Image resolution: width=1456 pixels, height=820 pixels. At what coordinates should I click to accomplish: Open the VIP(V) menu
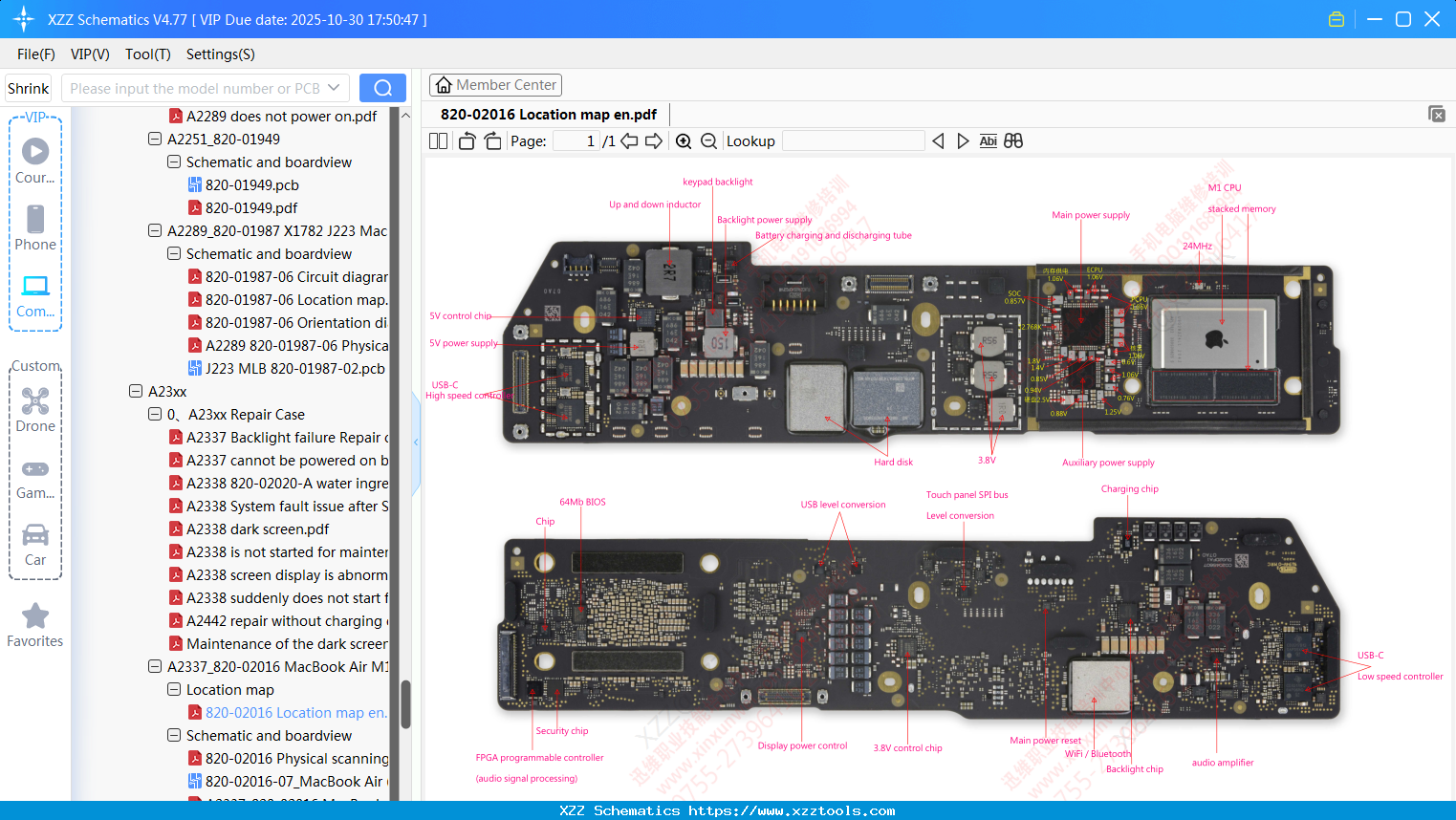tap(90, 54)
